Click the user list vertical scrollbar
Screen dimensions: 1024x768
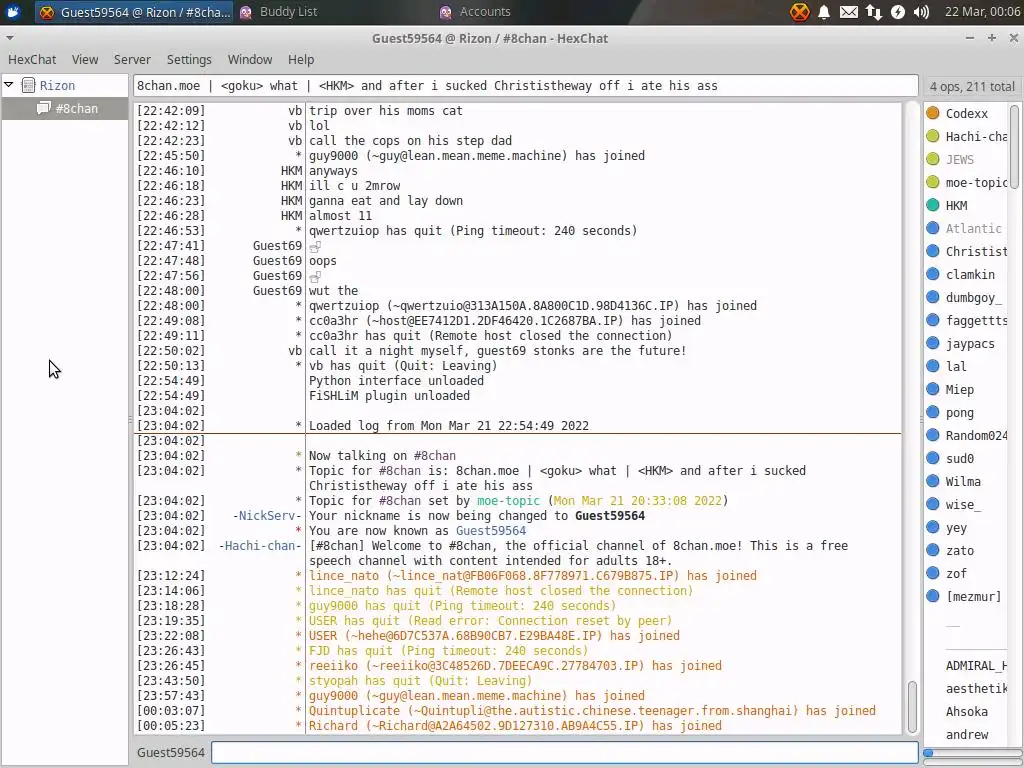(1014, 146)
